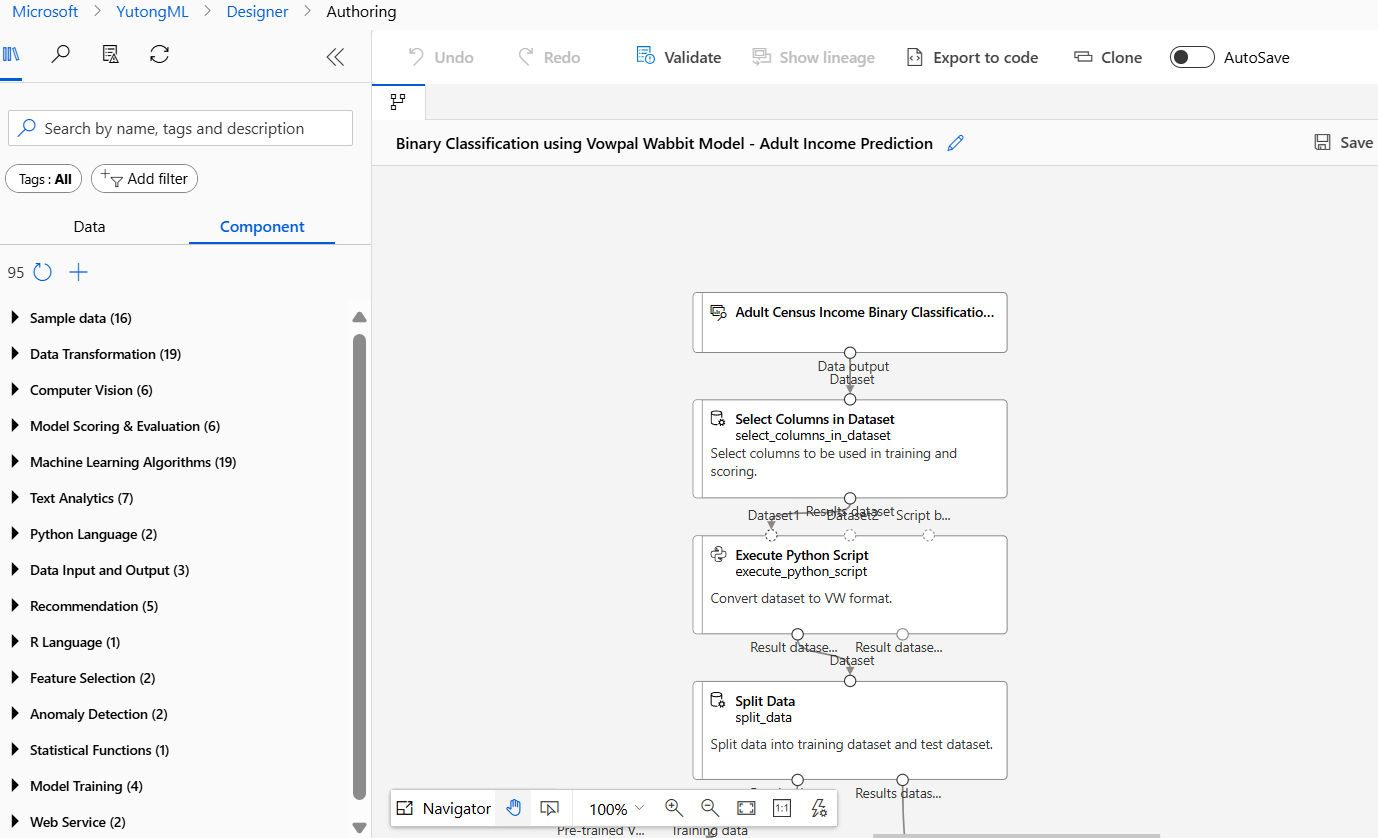Click the Script bundle input port

tap(929, 535)
